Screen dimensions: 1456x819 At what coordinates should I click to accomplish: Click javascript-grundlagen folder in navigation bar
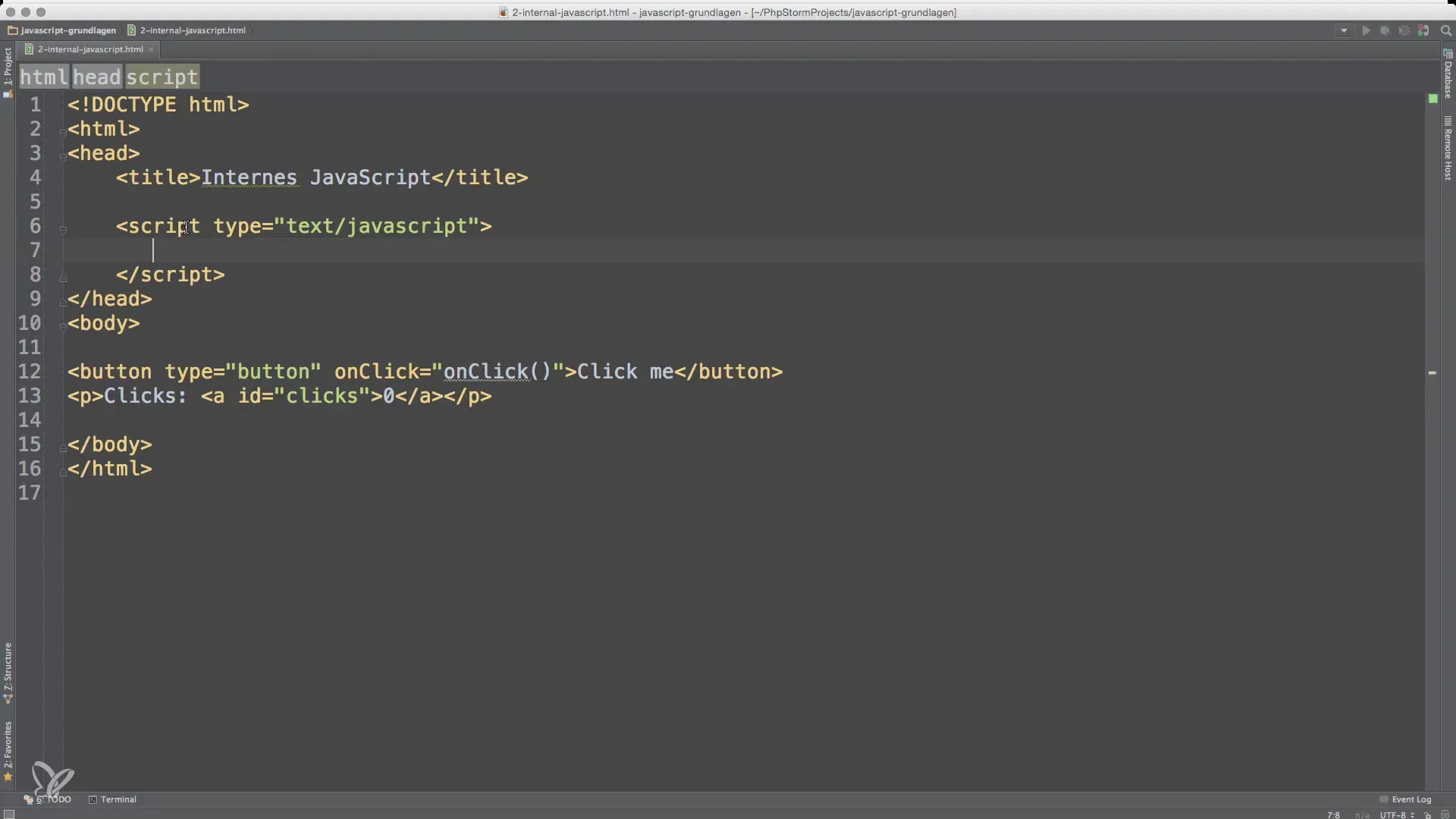(x=62, y=30)
